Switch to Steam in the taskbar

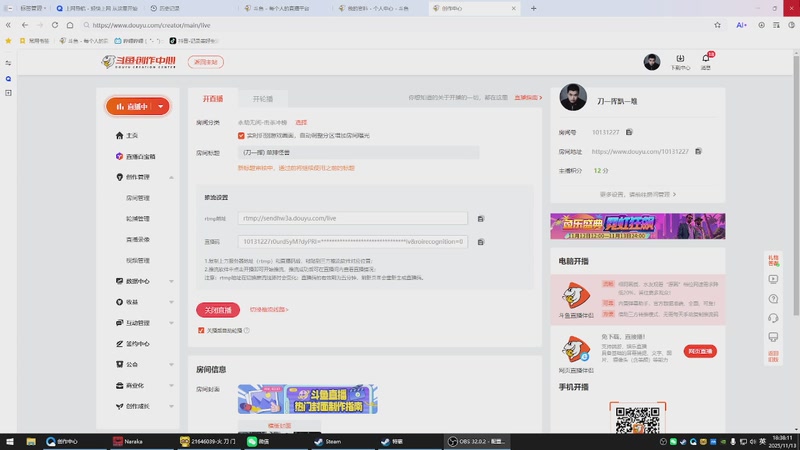[328, 441]
